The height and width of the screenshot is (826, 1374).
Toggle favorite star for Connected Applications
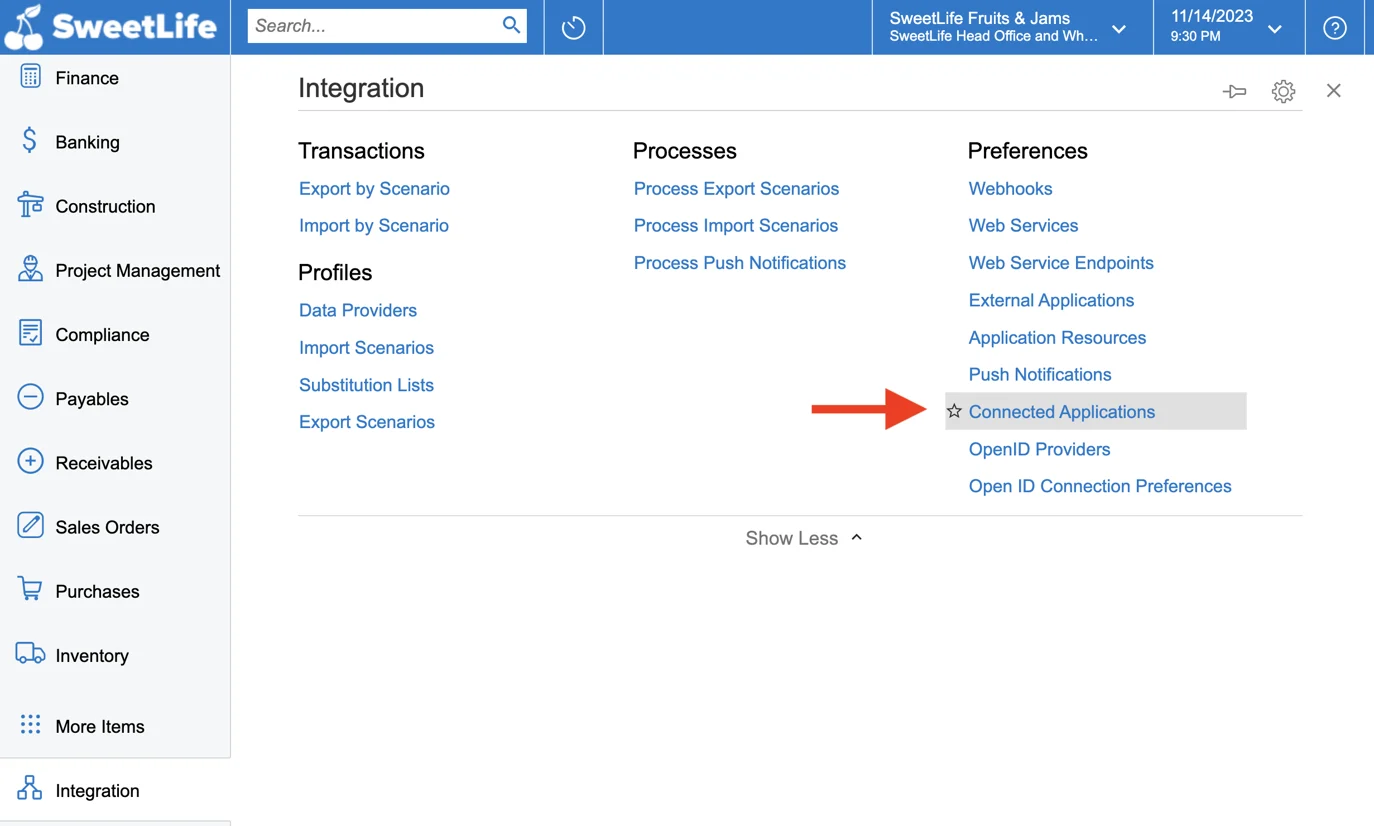(x=954, y=411)
